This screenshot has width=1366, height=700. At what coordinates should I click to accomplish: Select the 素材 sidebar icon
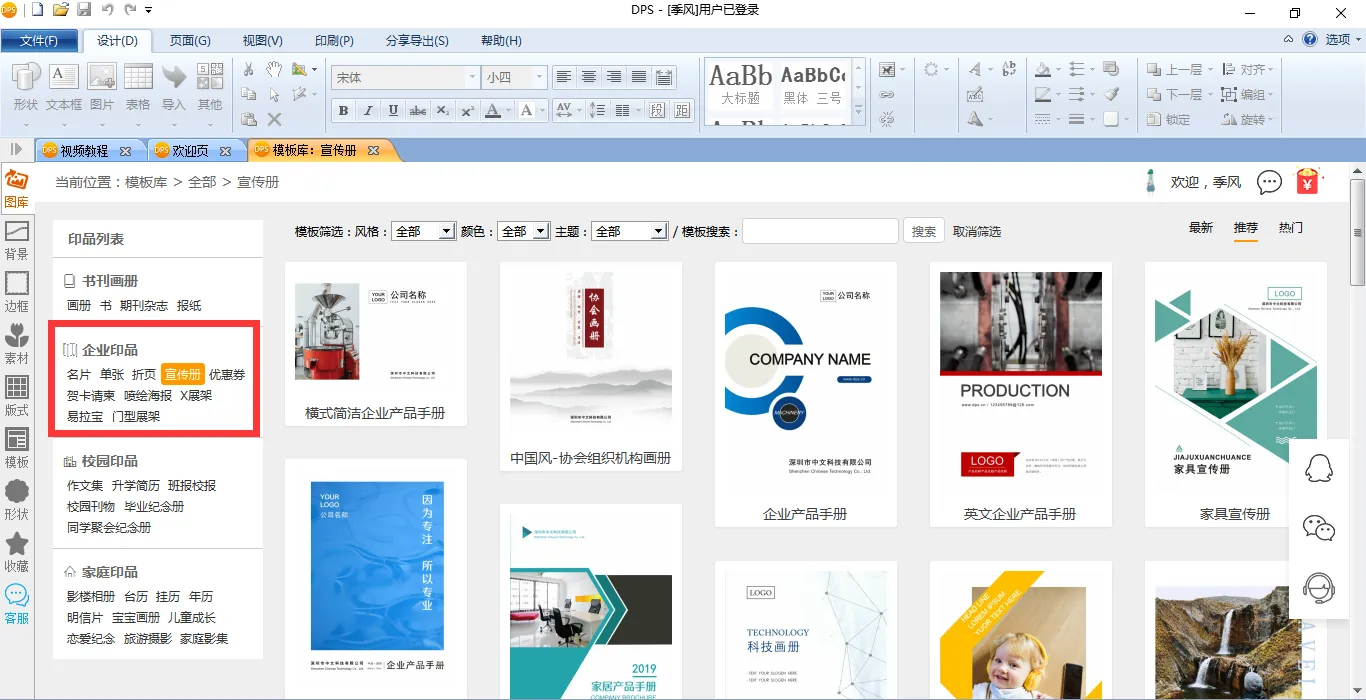point(16,343)
